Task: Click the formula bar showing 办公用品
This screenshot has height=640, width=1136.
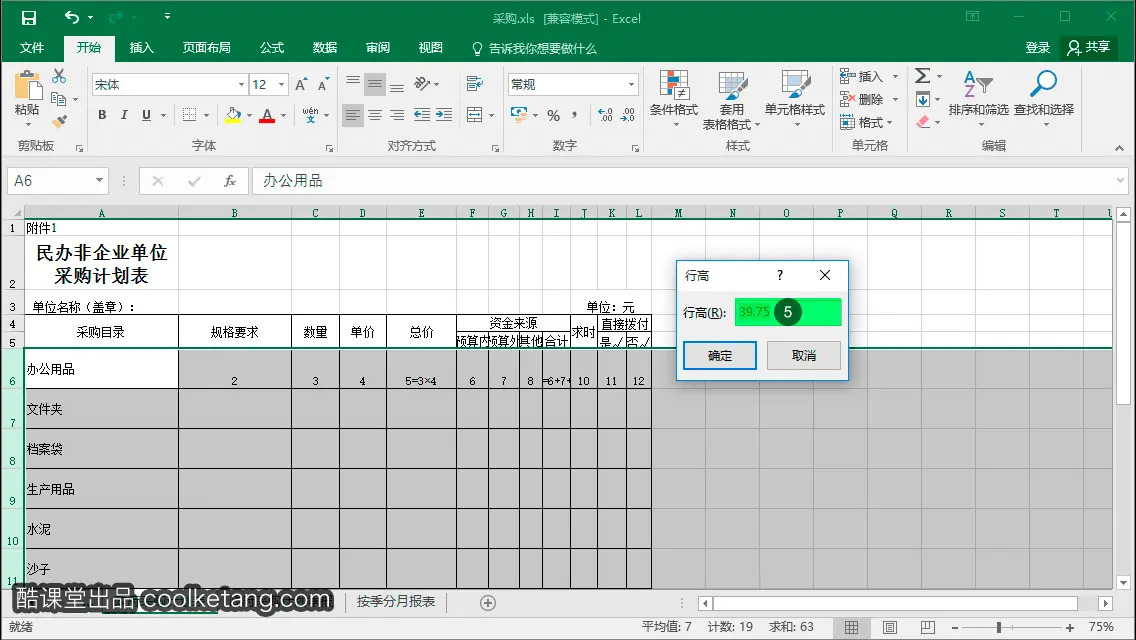Action: pyautogui.click(x=688, y=180)
